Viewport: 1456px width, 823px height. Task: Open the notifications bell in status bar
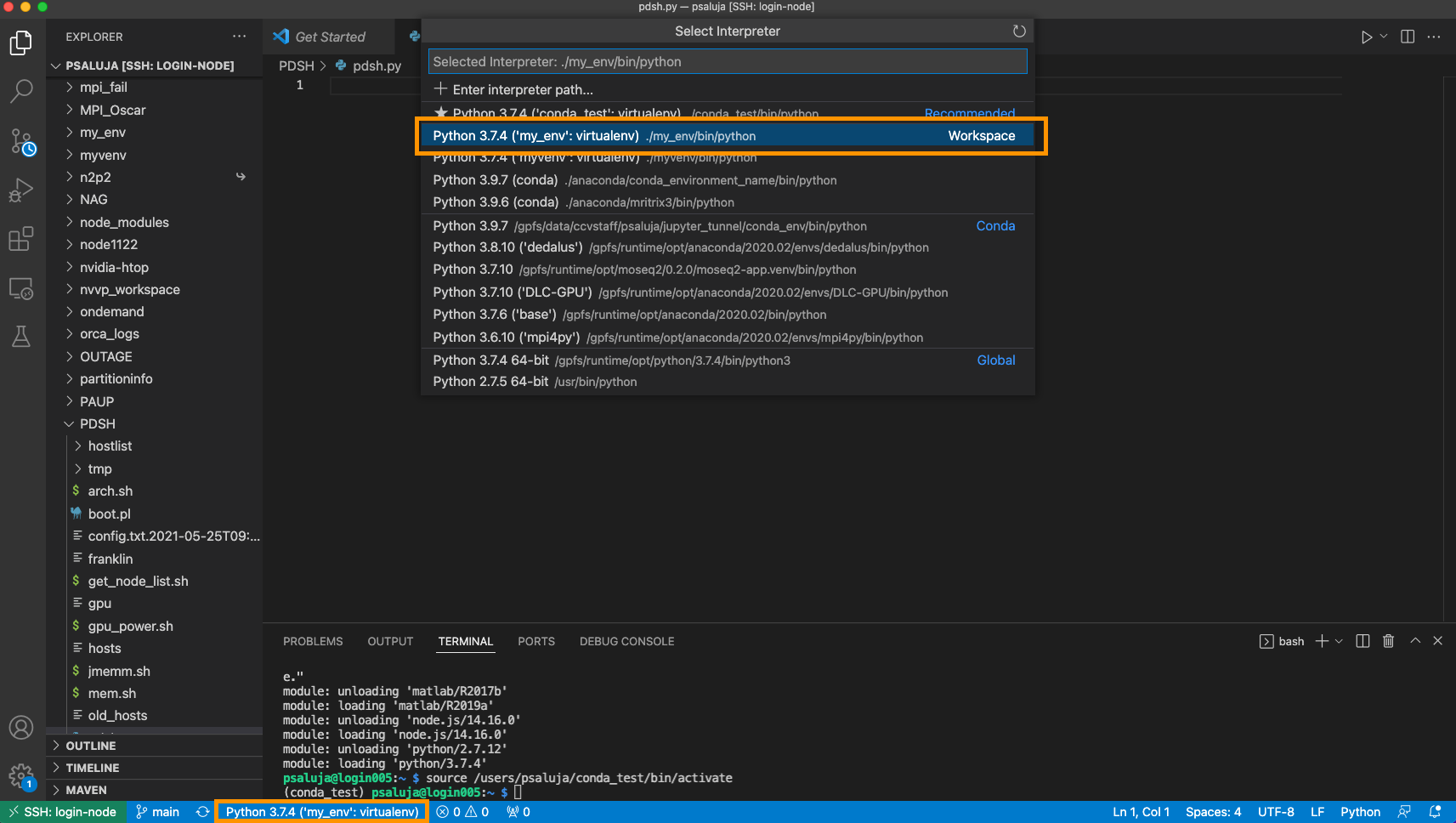pos(1435,812)
